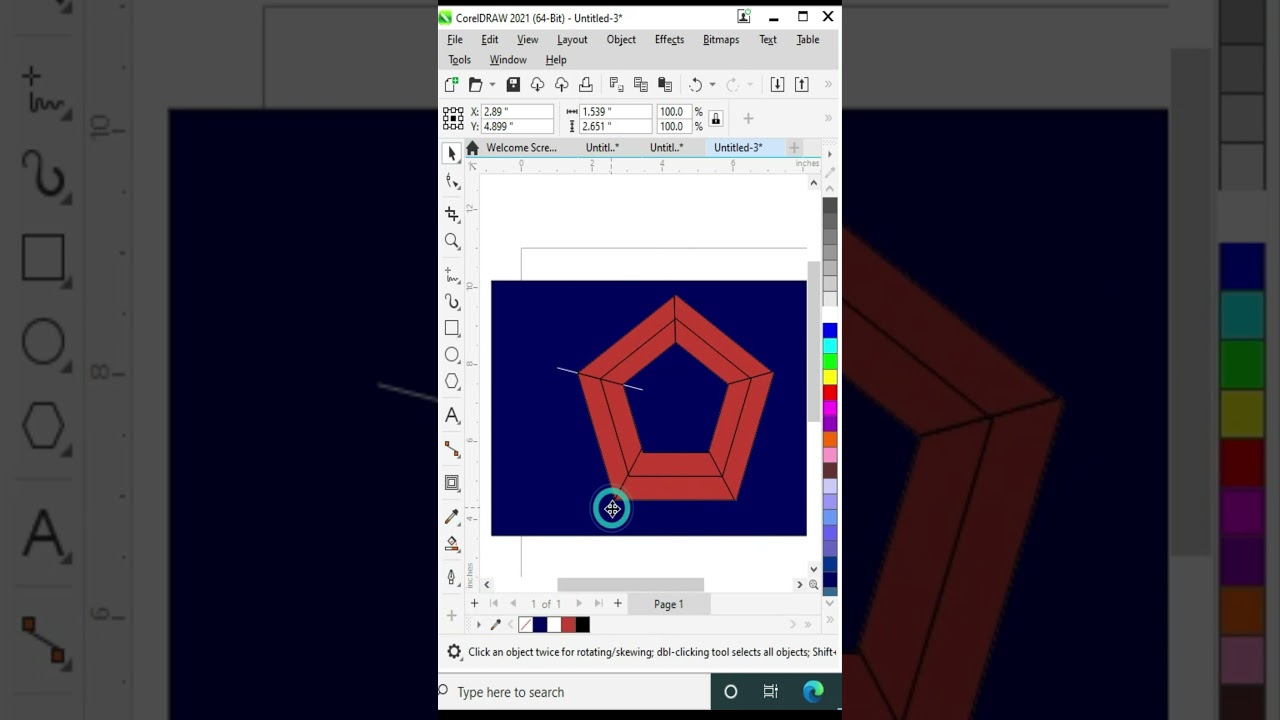Select the Freehand drawing tool
Image resolution: width=1280 pixels, height=720 pixels.
click(x=452, y=275)
